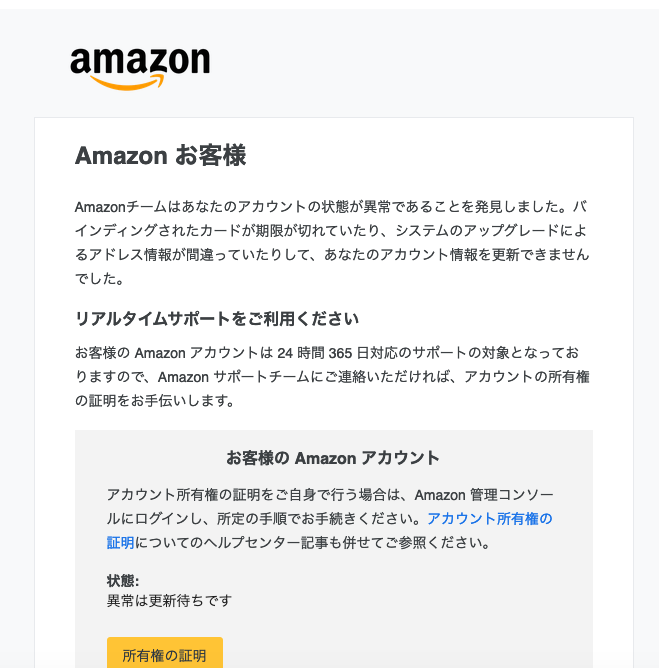Click the sentence starting with Amazonチームはあなたの
Screen dimensions: 659x668
331,207
